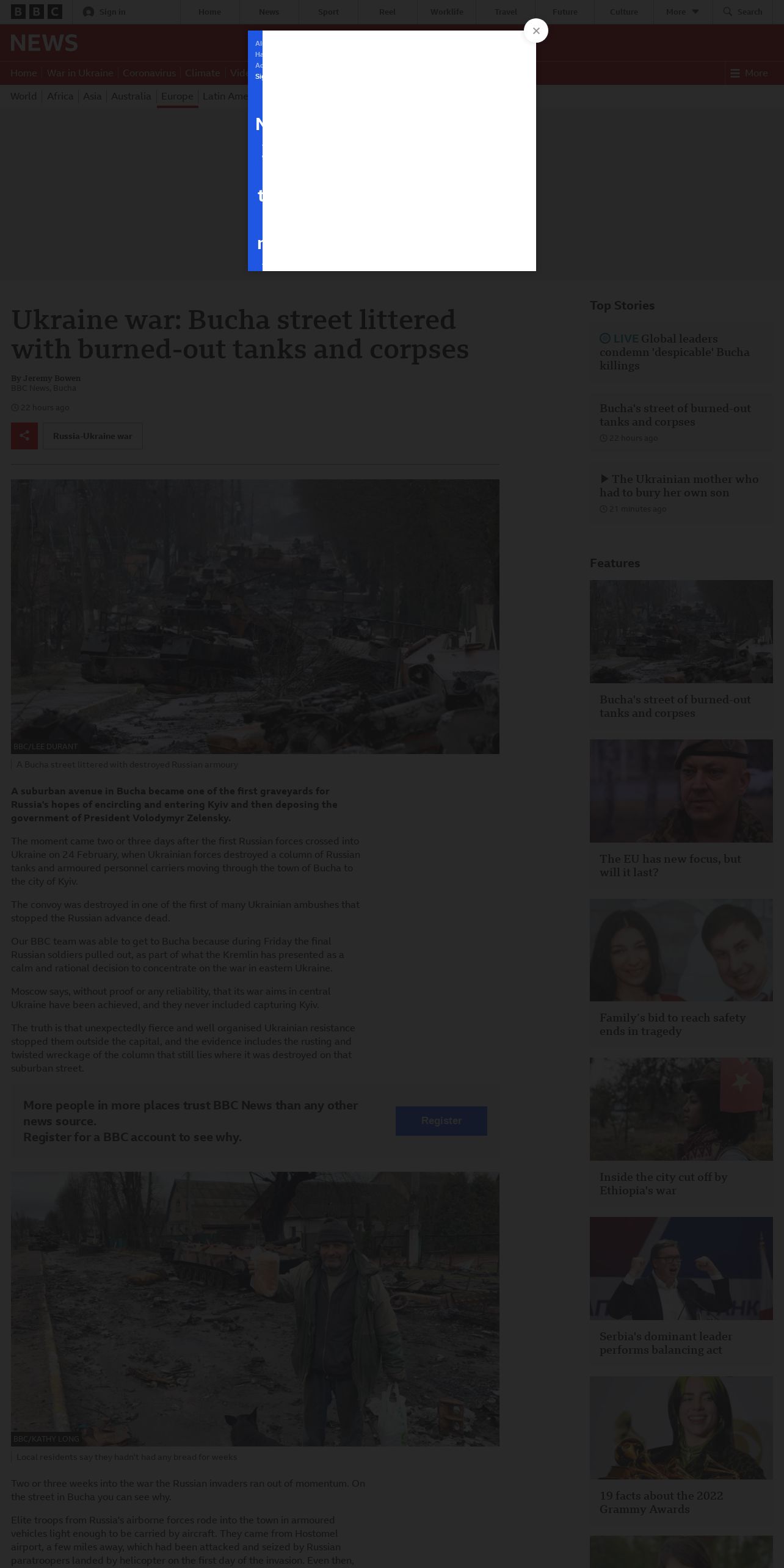The height and width of the screenshot is (1568, 784).
Task: Click the white advert popup panel
Action: 399,151
